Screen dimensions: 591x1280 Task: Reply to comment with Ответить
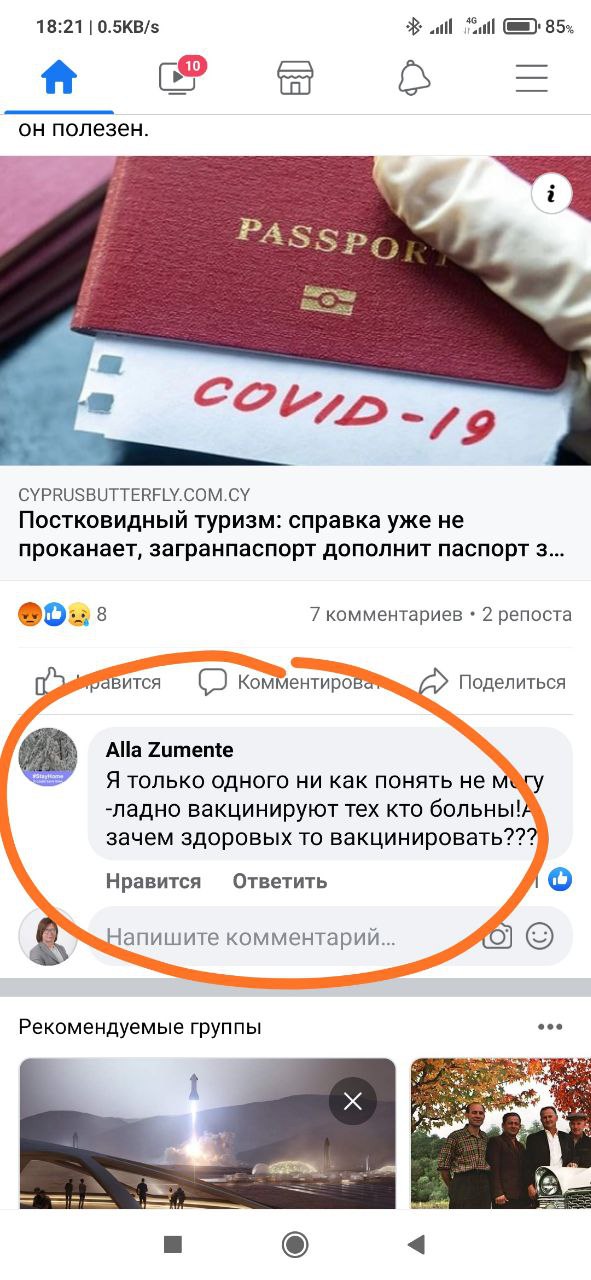pos(280,881)
